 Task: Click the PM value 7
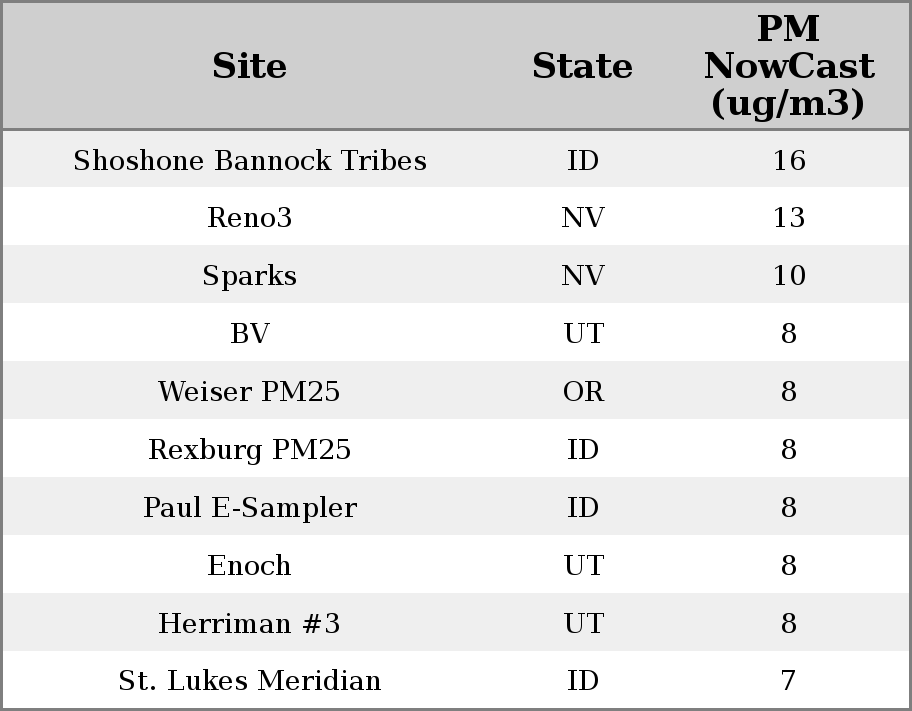pos(788,681)
